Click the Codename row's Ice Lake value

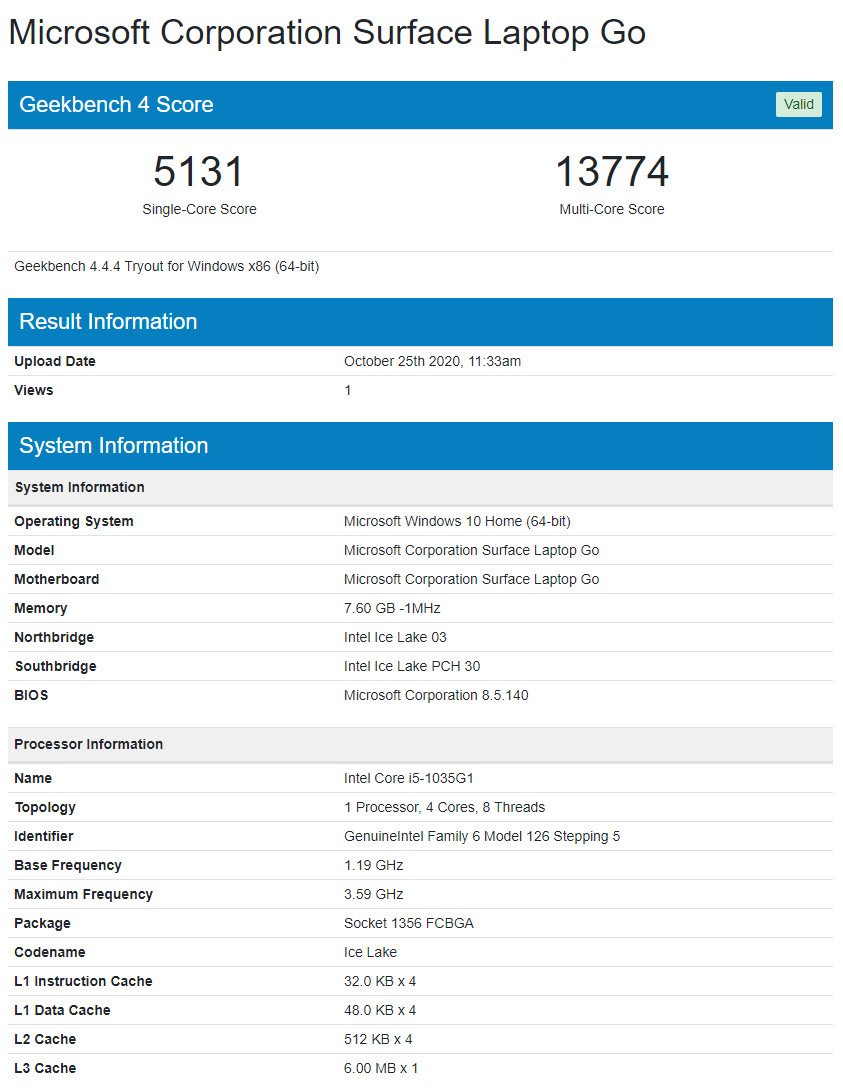[x=371, y=953]
